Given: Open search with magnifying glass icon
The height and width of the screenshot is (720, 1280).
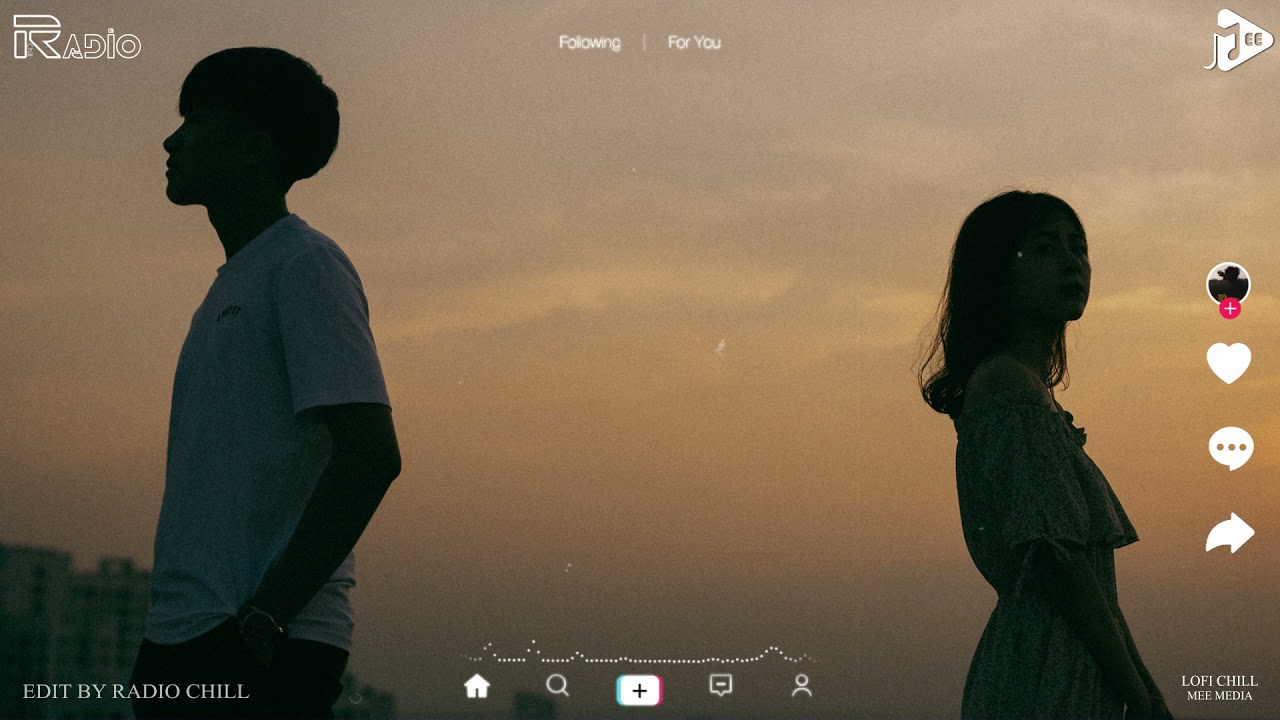Looking at the screenshot, I should coord(558,686).
